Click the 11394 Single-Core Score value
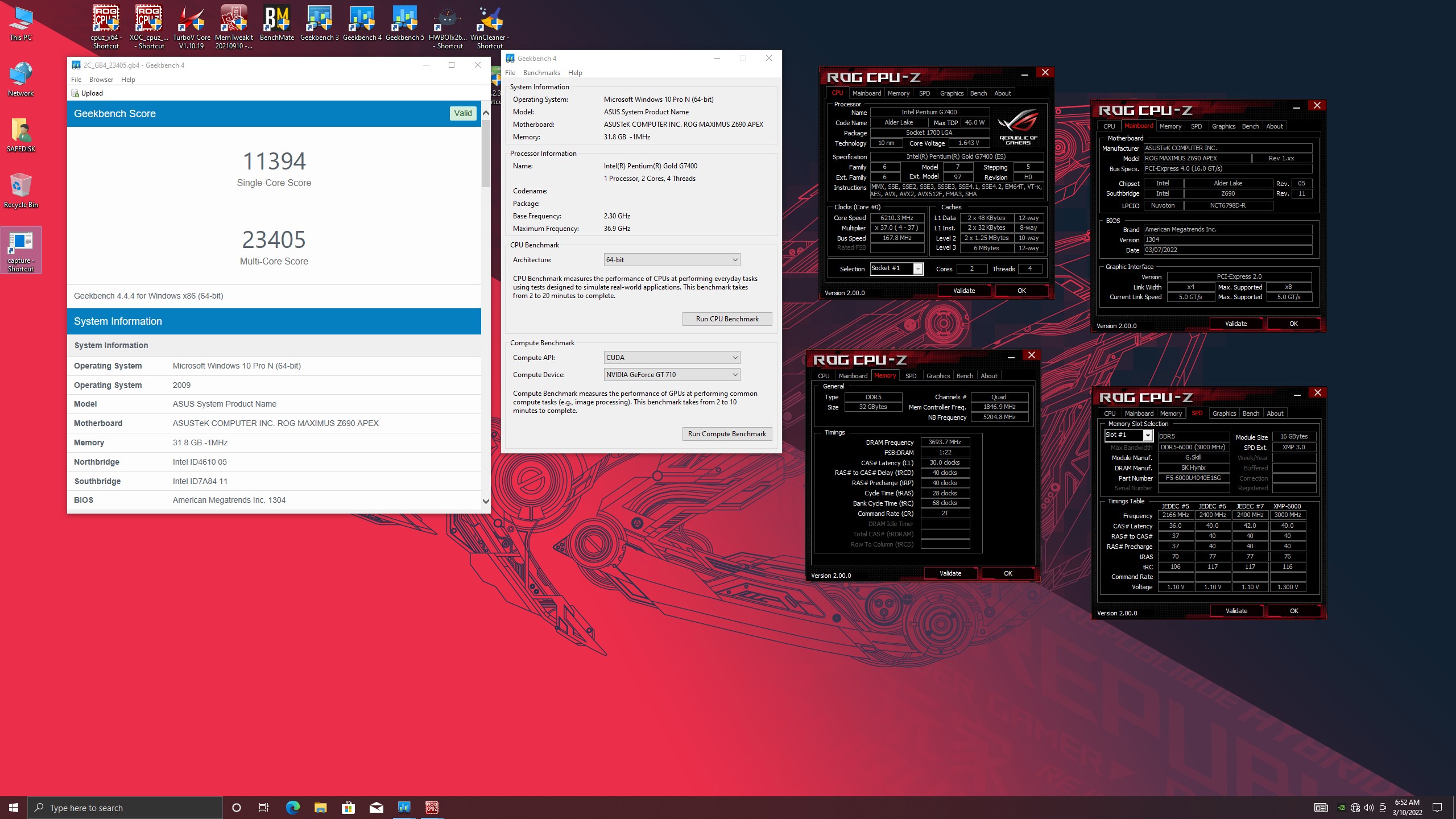The height and width of the screenshot is (819, 1456). pos(274,162)
